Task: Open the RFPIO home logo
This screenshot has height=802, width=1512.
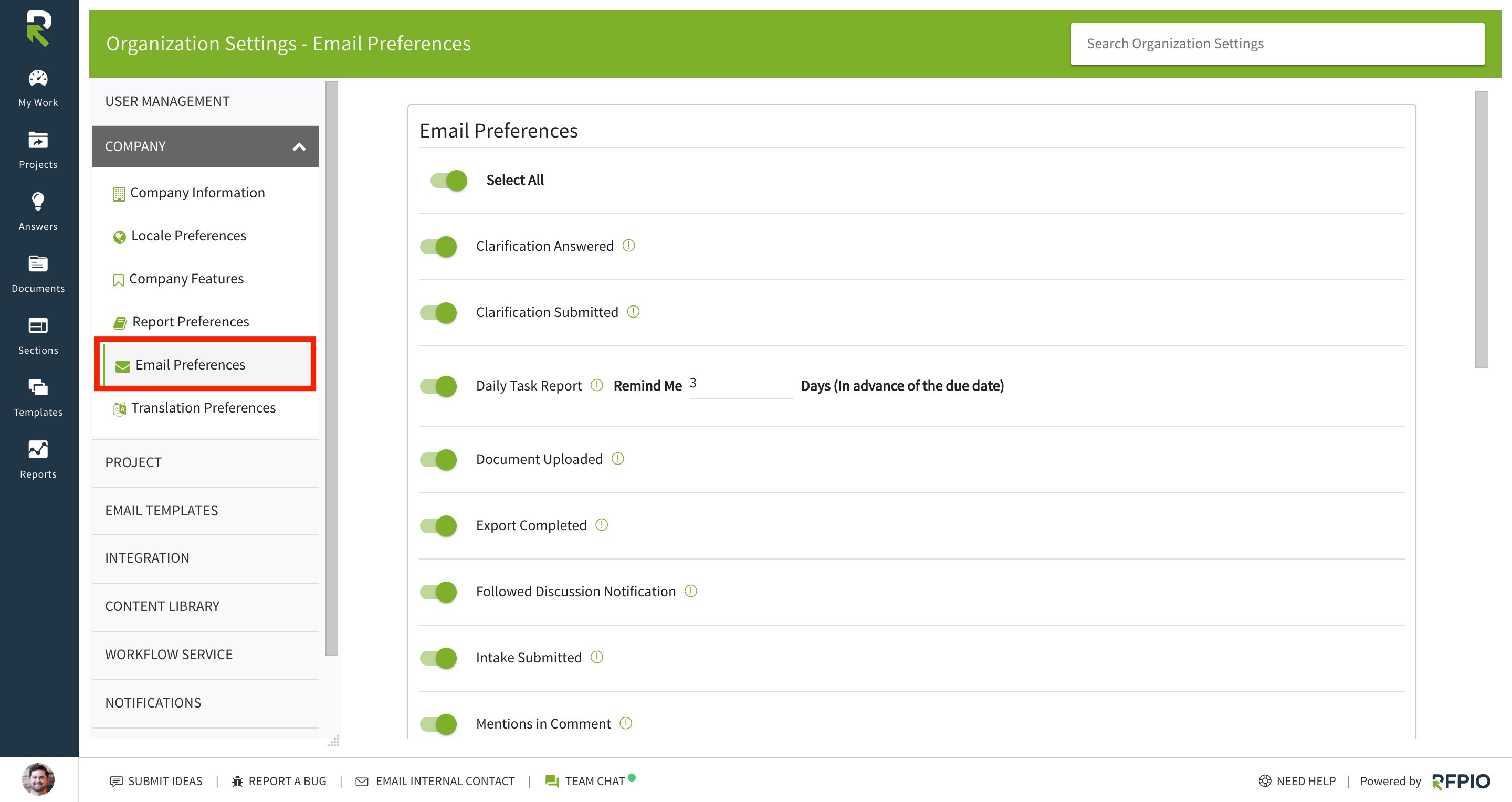Action: [39, 28]
